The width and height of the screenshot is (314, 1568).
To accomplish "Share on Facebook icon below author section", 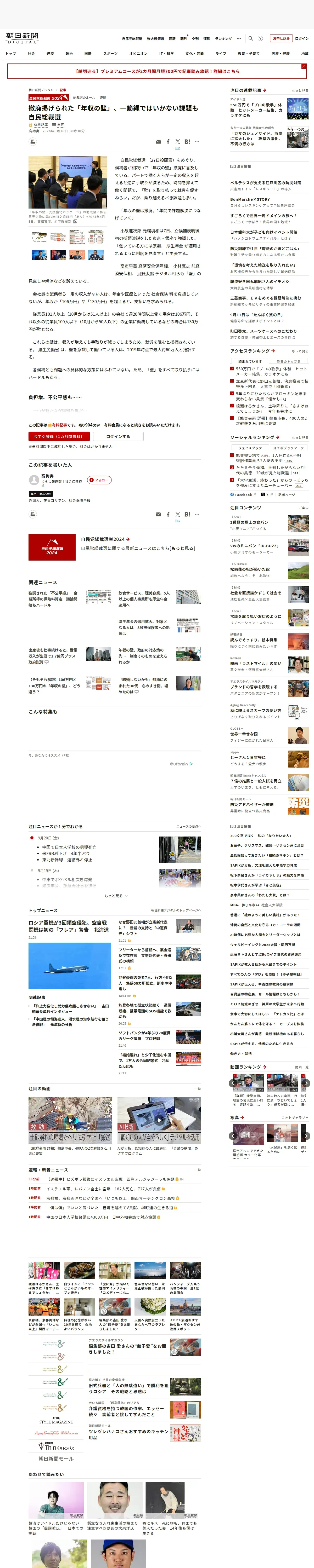I will [168, 514].
